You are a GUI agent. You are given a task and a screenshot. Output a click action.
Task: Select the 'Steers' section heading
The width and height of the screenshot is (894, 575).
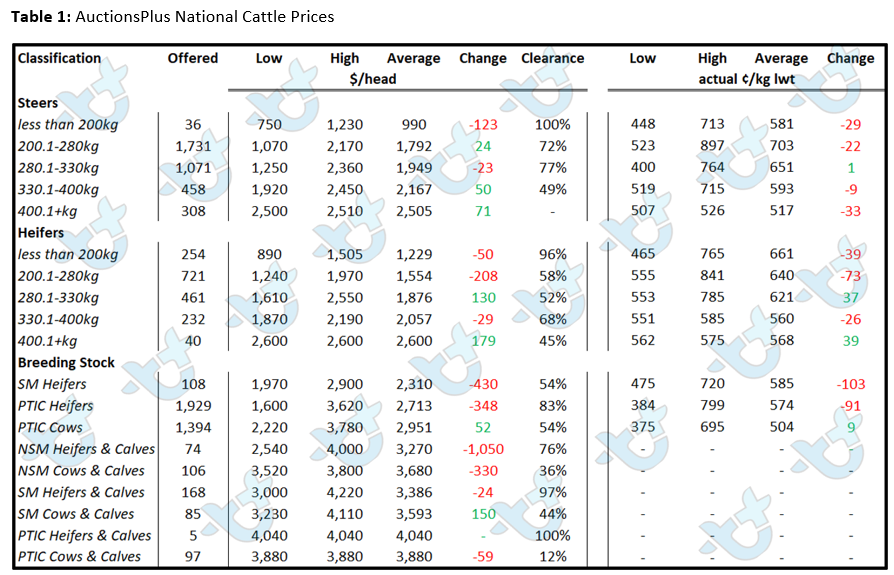pos(38,103)
